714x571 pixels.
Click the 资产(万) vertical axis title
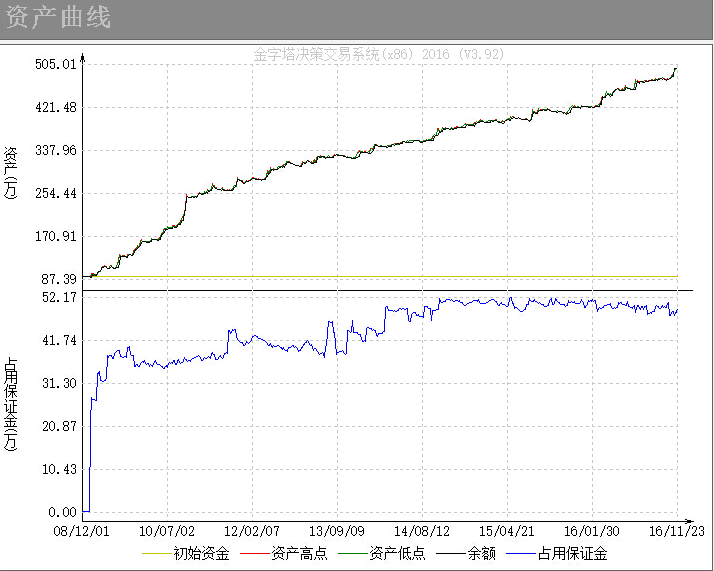[x=10, y=173]
